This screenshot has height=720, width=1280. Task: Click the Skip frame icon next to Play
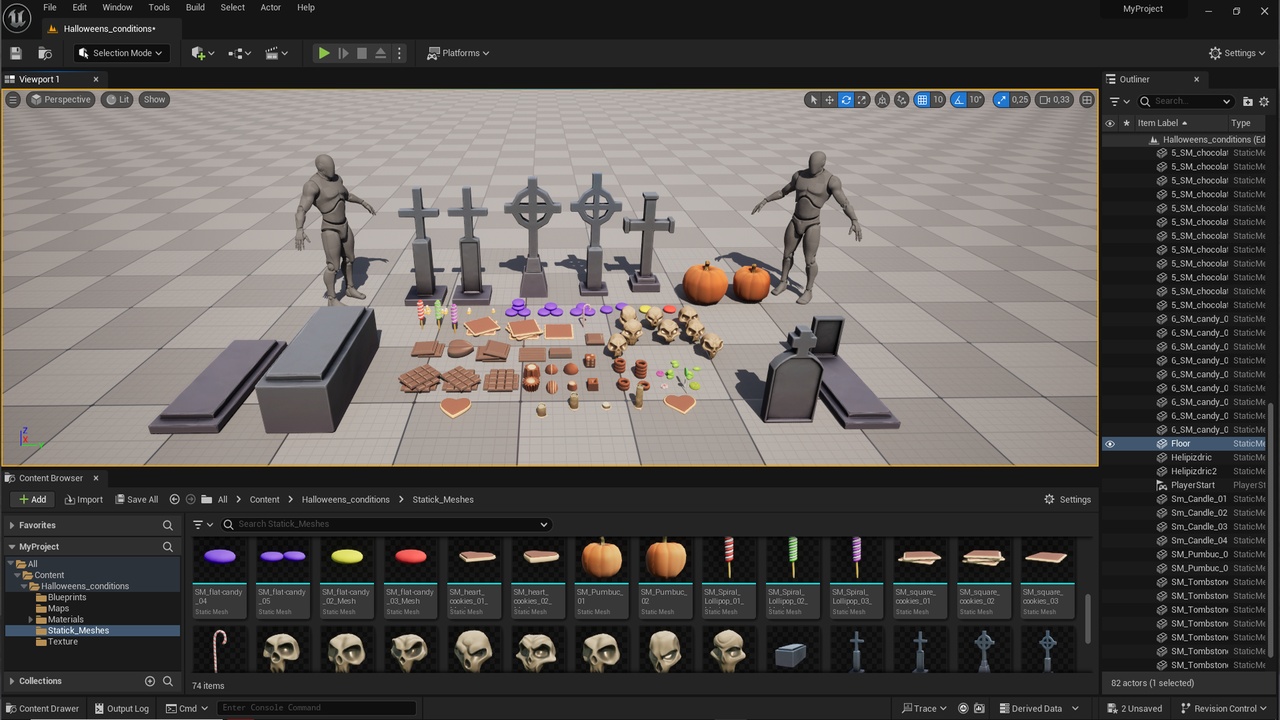(x=343, y=53)
